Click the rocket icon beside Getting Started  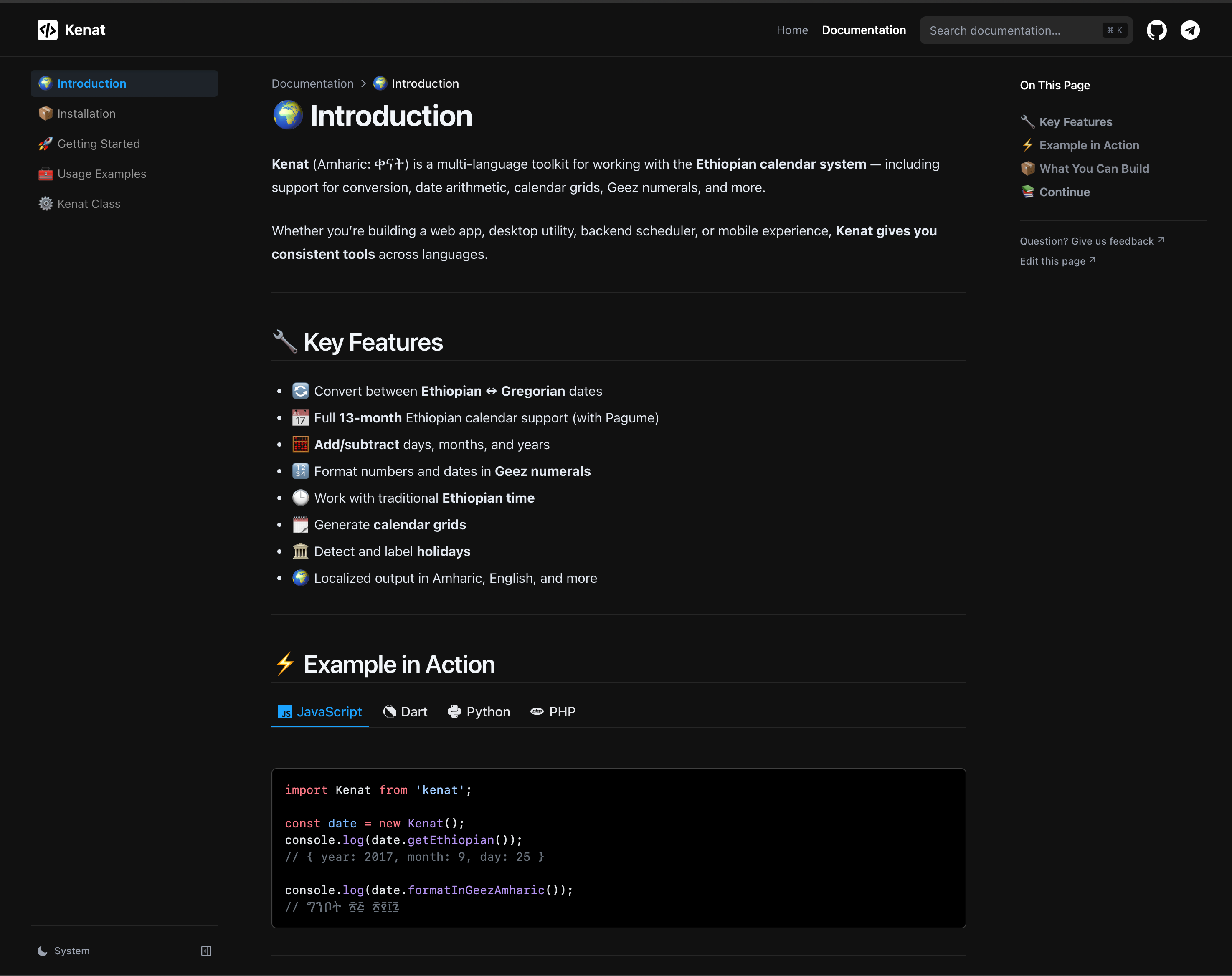pos(46,144)
